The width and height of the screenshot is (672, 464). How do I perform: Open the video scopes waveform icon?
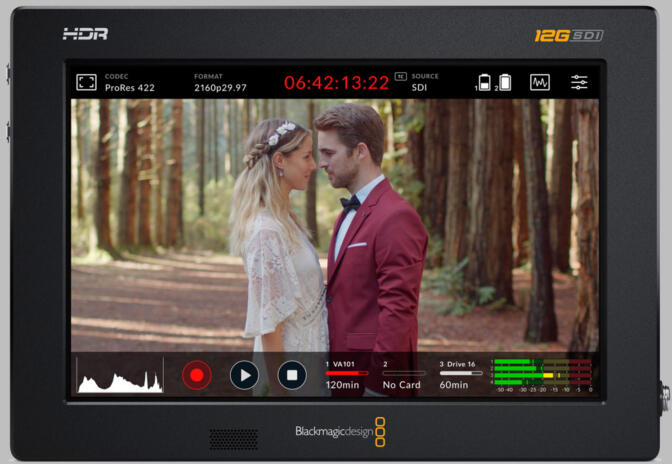click(540, 82)
